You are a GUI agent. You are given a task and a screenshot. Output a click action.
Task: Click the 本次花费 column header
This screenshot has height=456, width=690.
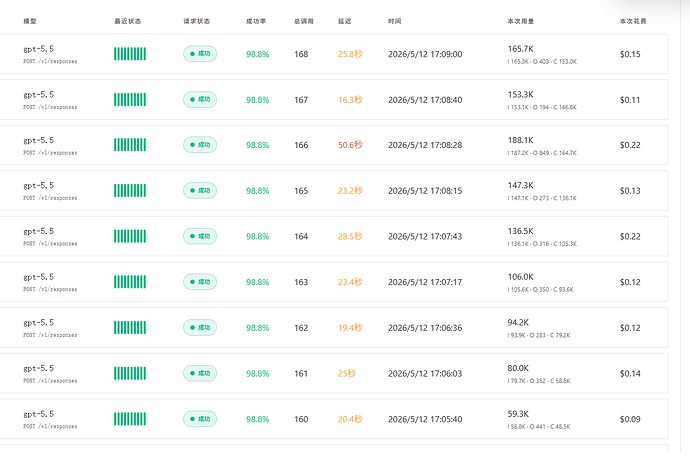633,21
